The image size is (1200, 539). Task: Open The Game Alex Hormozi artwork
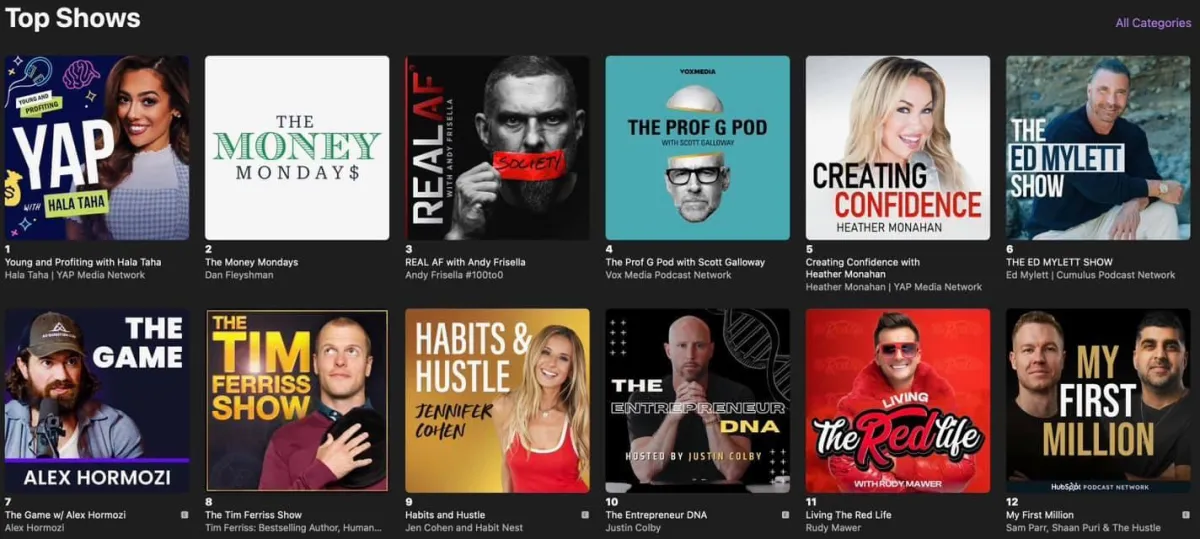97,400
